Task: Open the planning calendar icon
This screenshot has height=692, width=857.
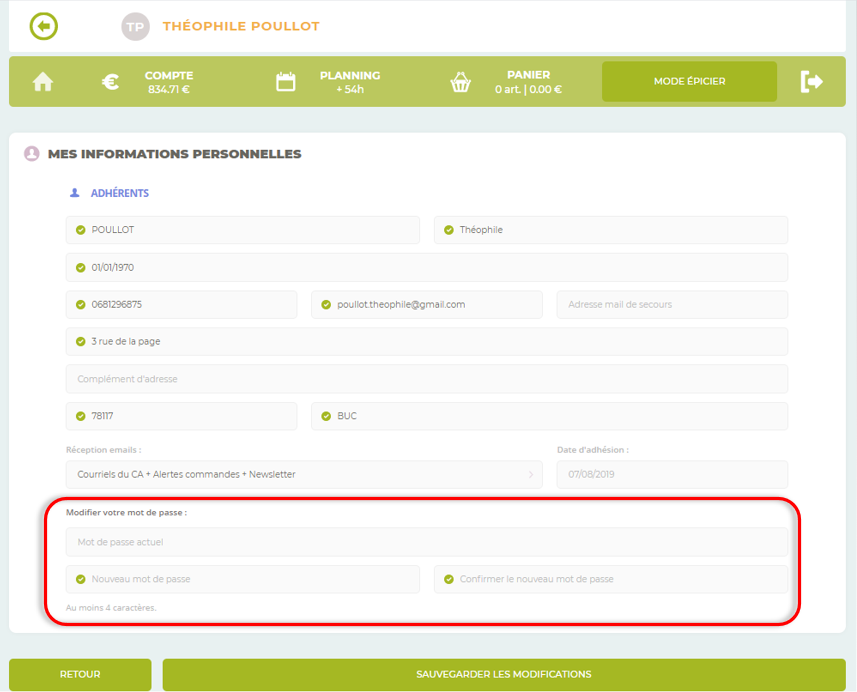Action: coord(286,82)
